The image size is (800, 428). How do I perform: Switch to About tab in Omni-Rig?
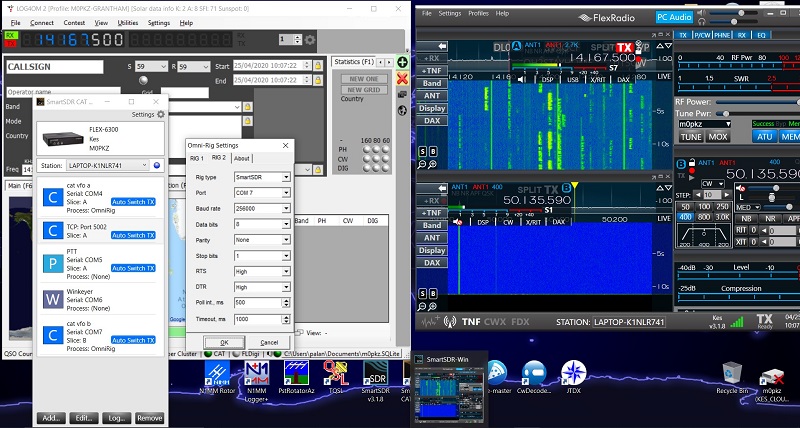pyautogui.click(x=242, y=158)
